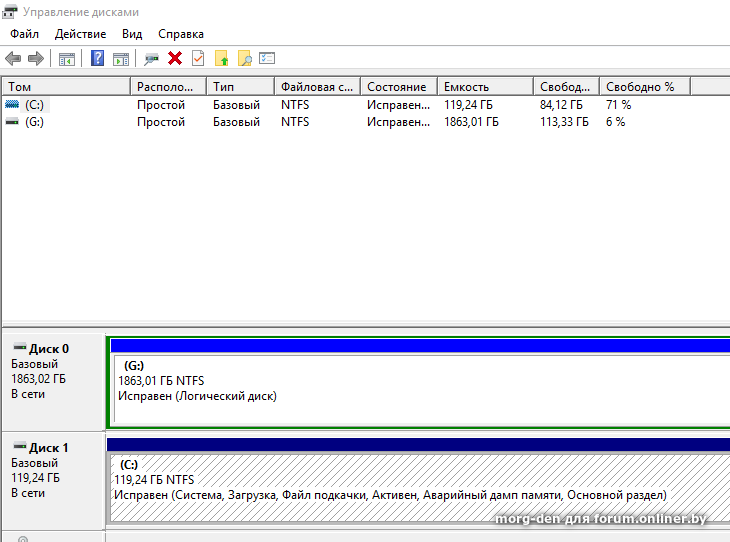Open the Действие menu
This screenshot has height=542, width=730.
(x=80, y=34)
